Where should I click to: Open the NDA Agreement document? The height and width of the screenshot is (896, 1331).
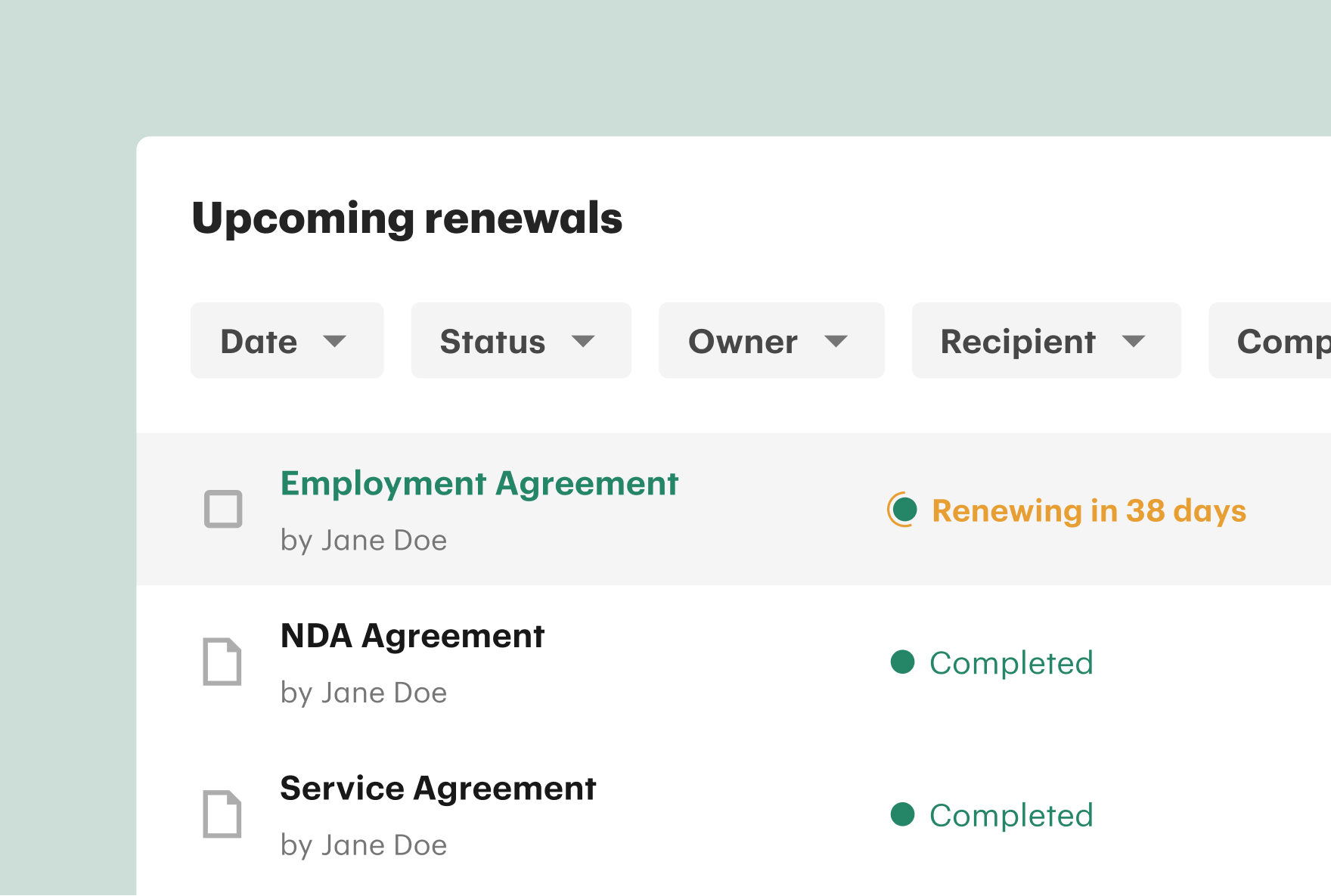coord(412,636)
